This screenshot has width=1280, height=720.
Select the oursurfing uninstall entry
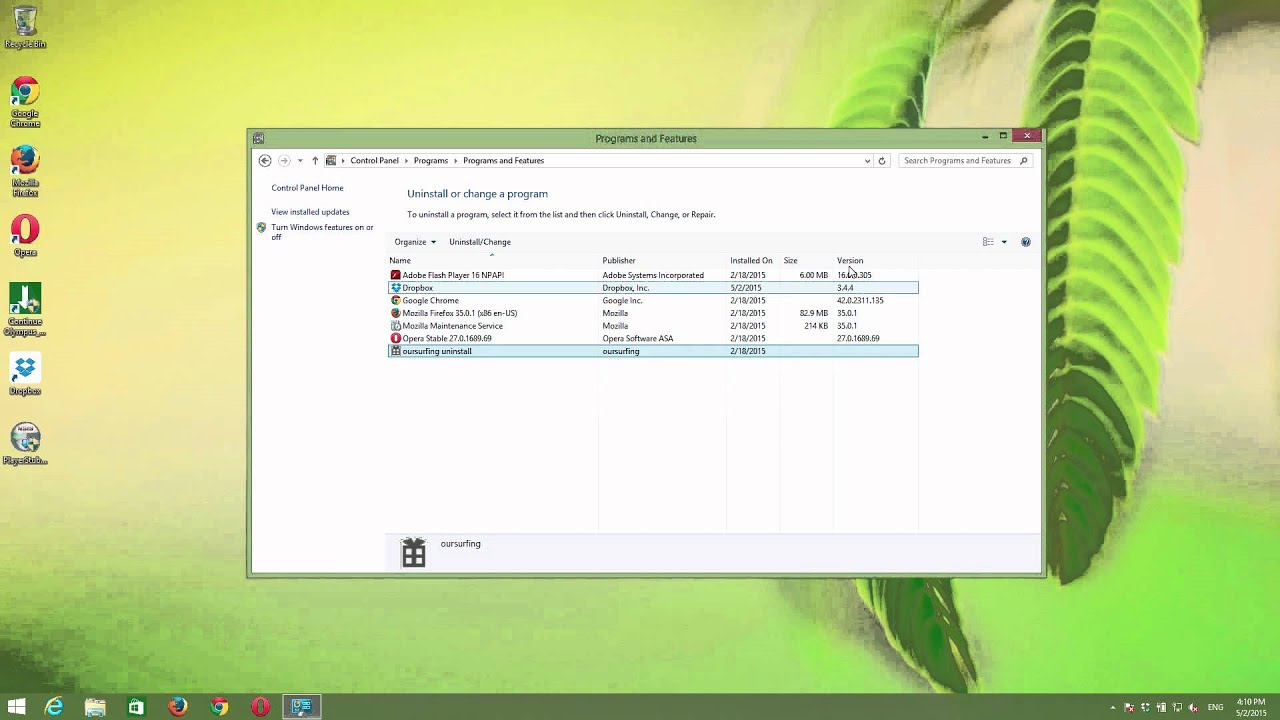pyautogui.click(x=652, y=351)
